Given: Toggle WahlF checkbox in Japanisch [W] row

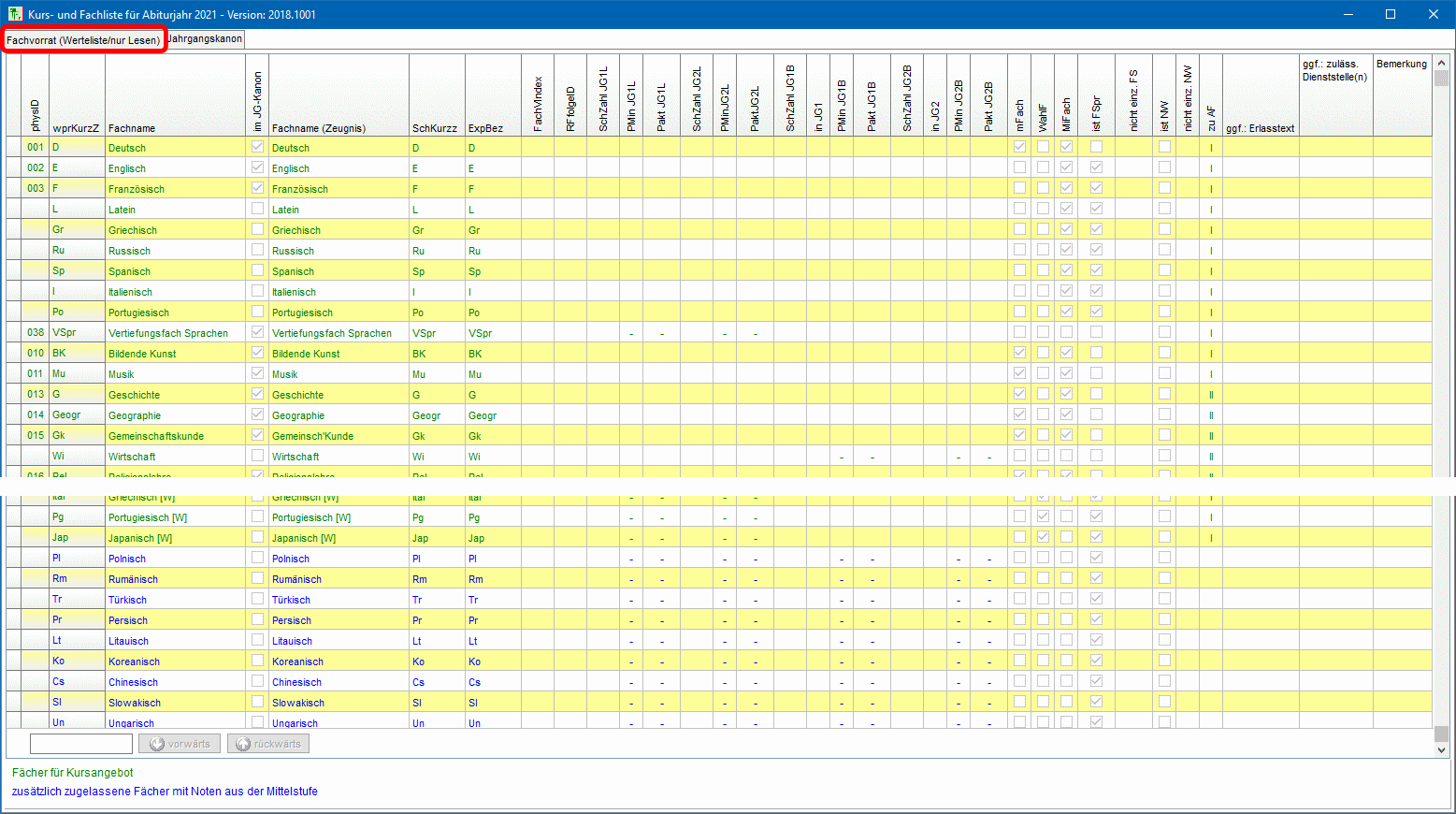Looking at the screenshot, I should [1043, 537].
